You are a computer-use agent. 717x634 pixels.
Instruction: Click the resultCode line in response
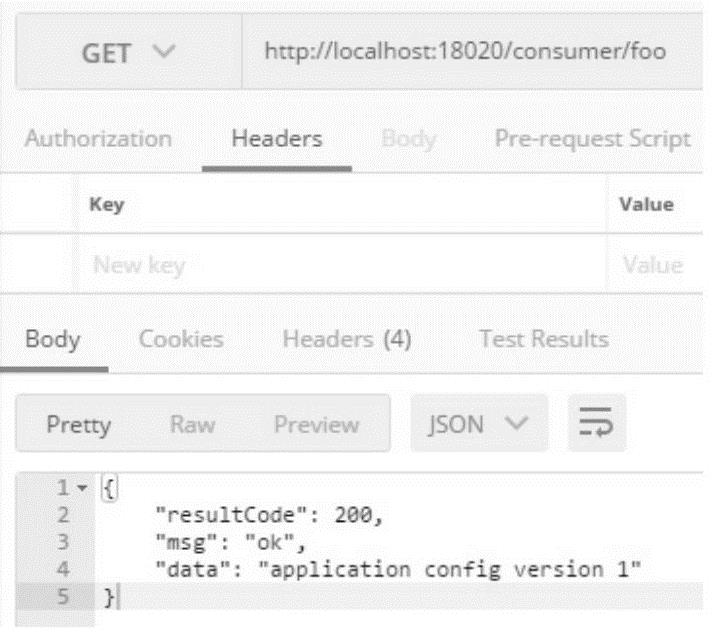[x=270, y=516]
